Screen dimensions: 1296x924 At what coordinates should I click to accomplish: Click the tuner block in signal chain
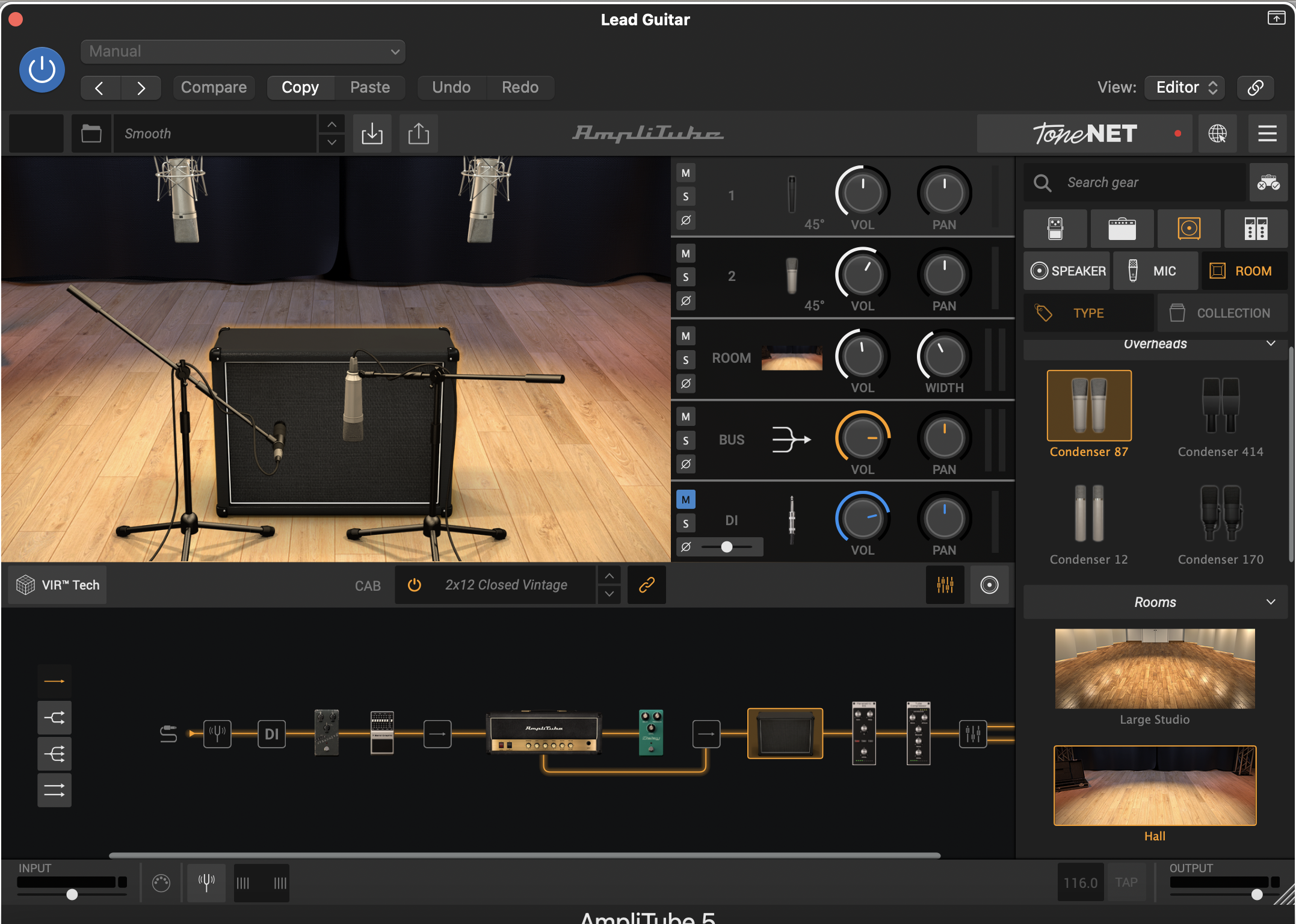click(x=217, y=733)
